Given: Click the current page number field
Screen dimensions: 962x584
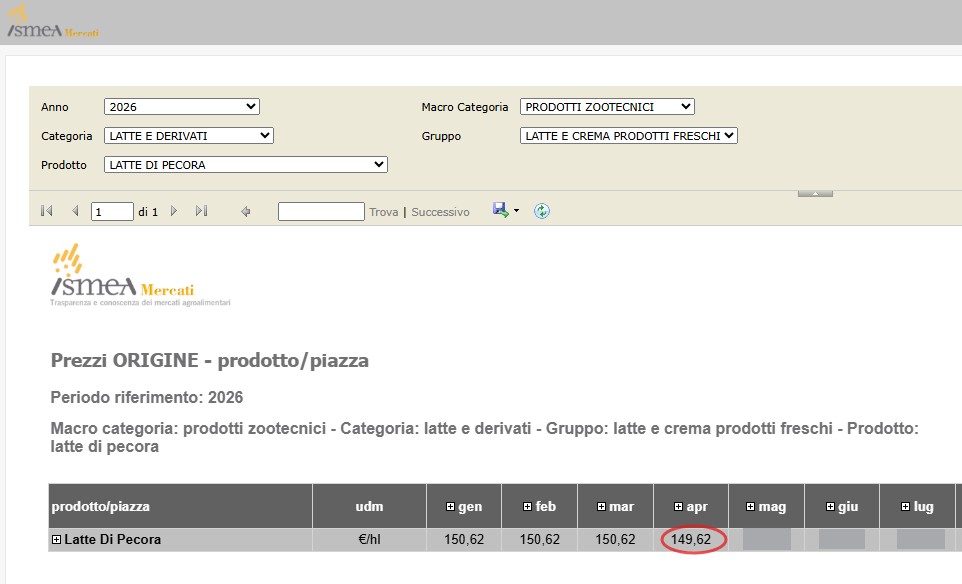Looking at the screenshot, I should 112,212.
